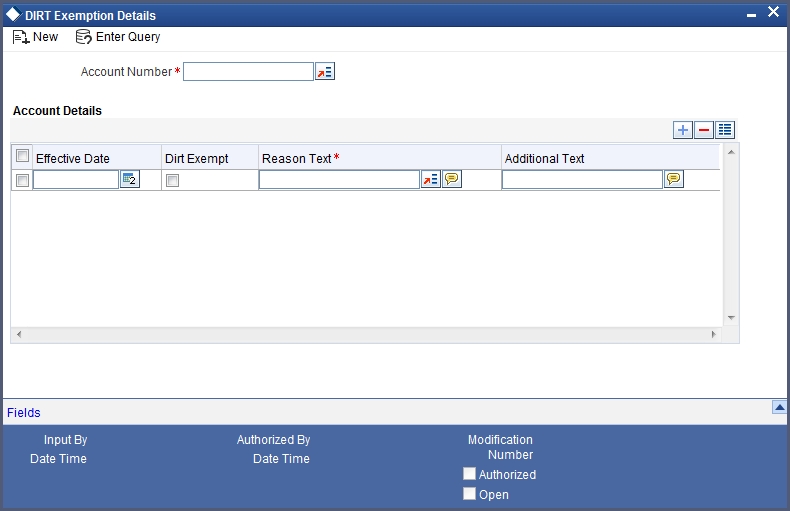Click the Account Number input field
The image size is (790, 511).
(x=248, y=72)
